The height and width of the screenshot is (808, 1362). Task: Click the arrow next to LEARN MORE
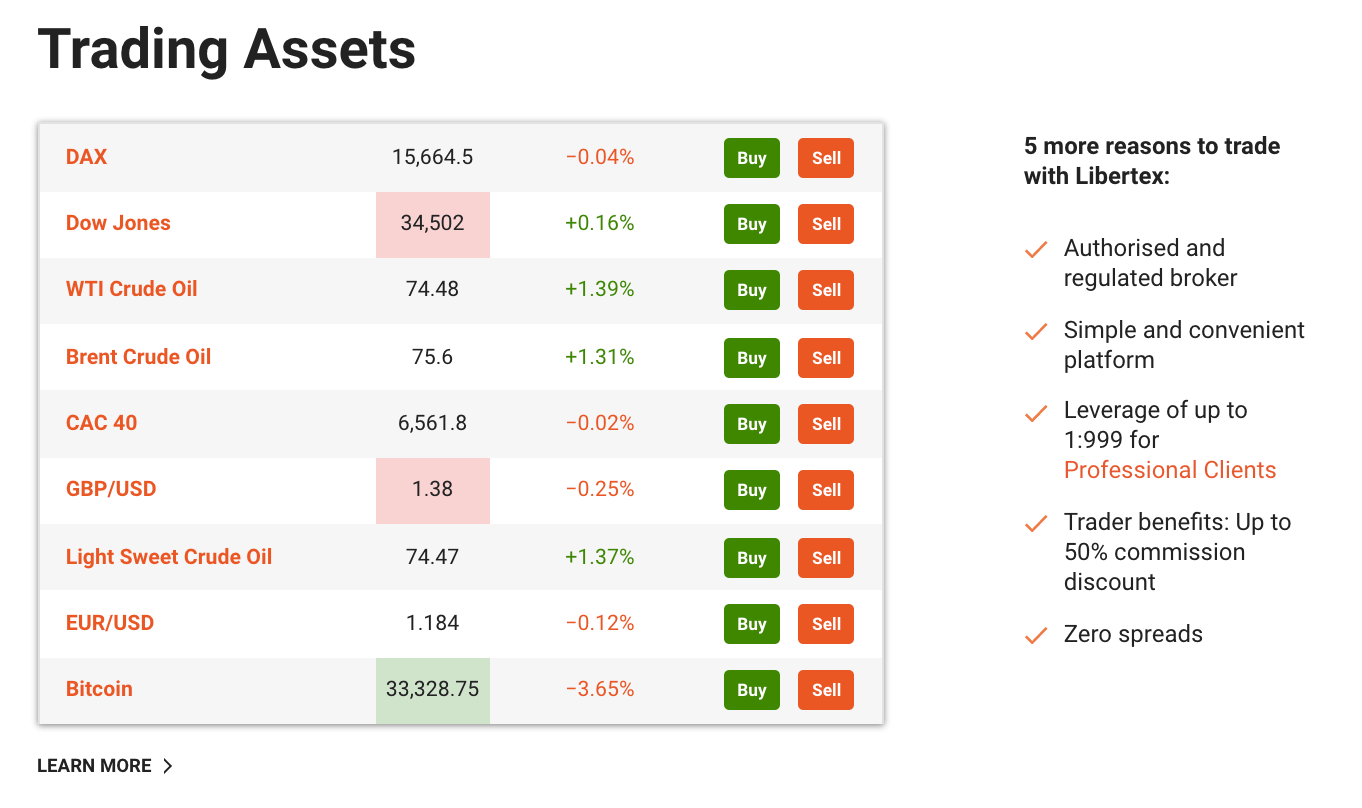point(169,765)
